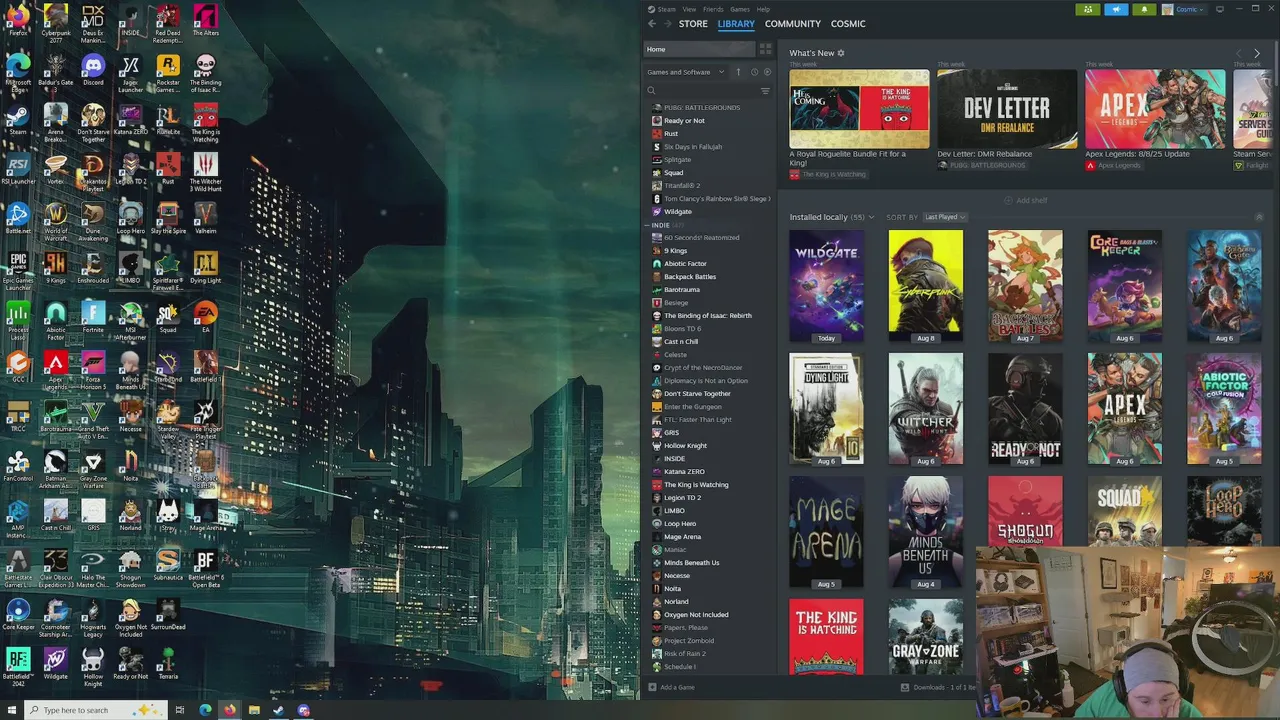Toggle ready-to-play filter button

[767, 72]
